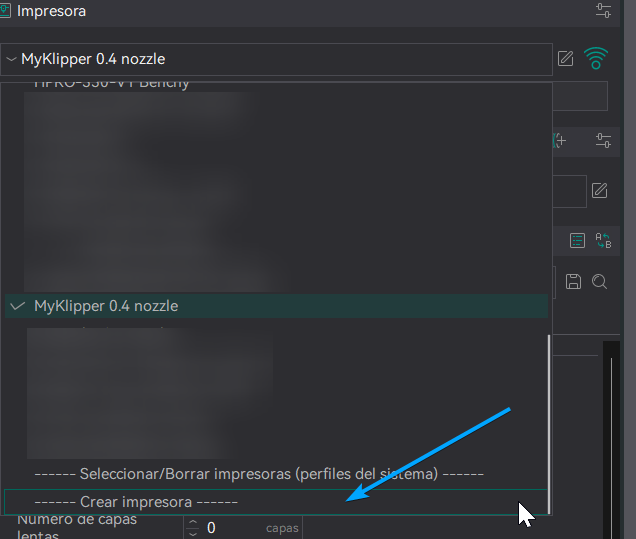Increase slow layers count with up arrow
The width and height of the screenshot is (636, 539).
tap(194, 522)
